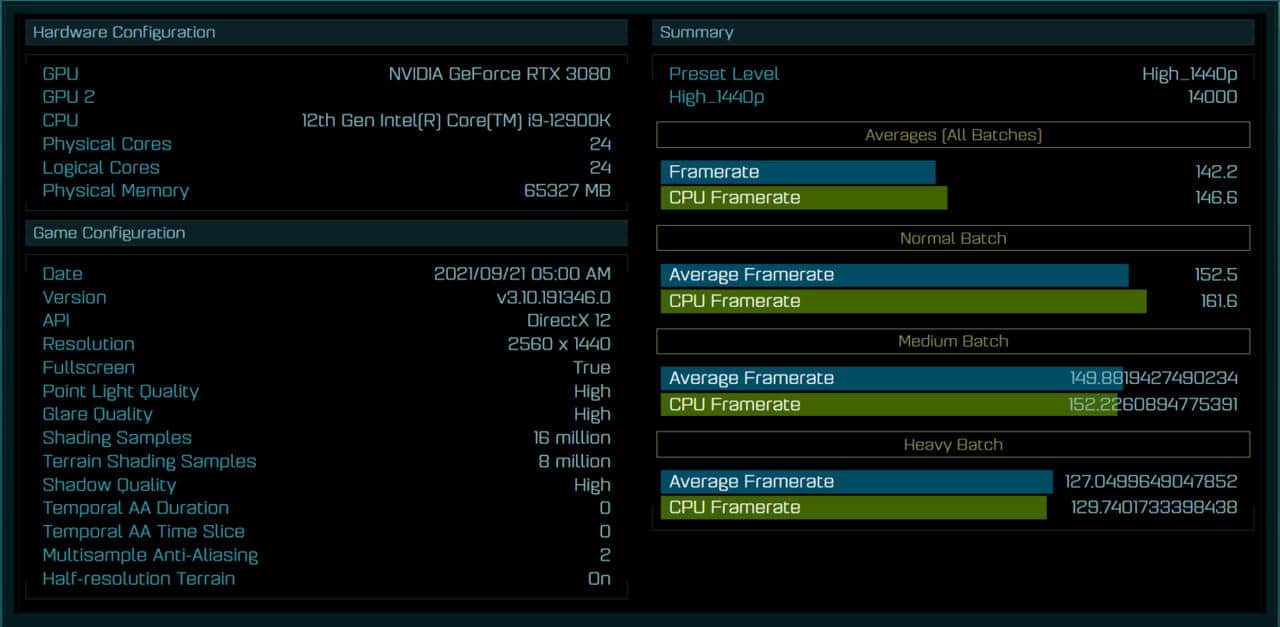
Task: Select the Game Configuration panel header
Action: coord(326,233)
